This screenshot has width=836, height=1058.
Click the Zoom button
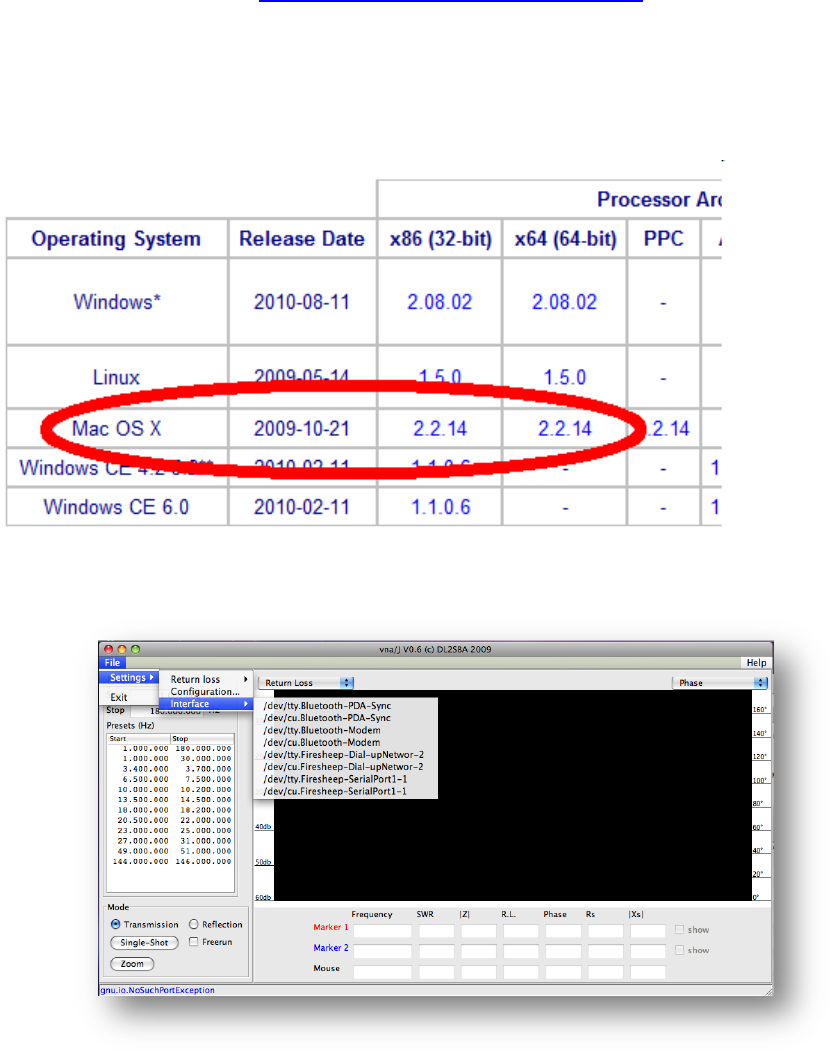tap(132, 964)
